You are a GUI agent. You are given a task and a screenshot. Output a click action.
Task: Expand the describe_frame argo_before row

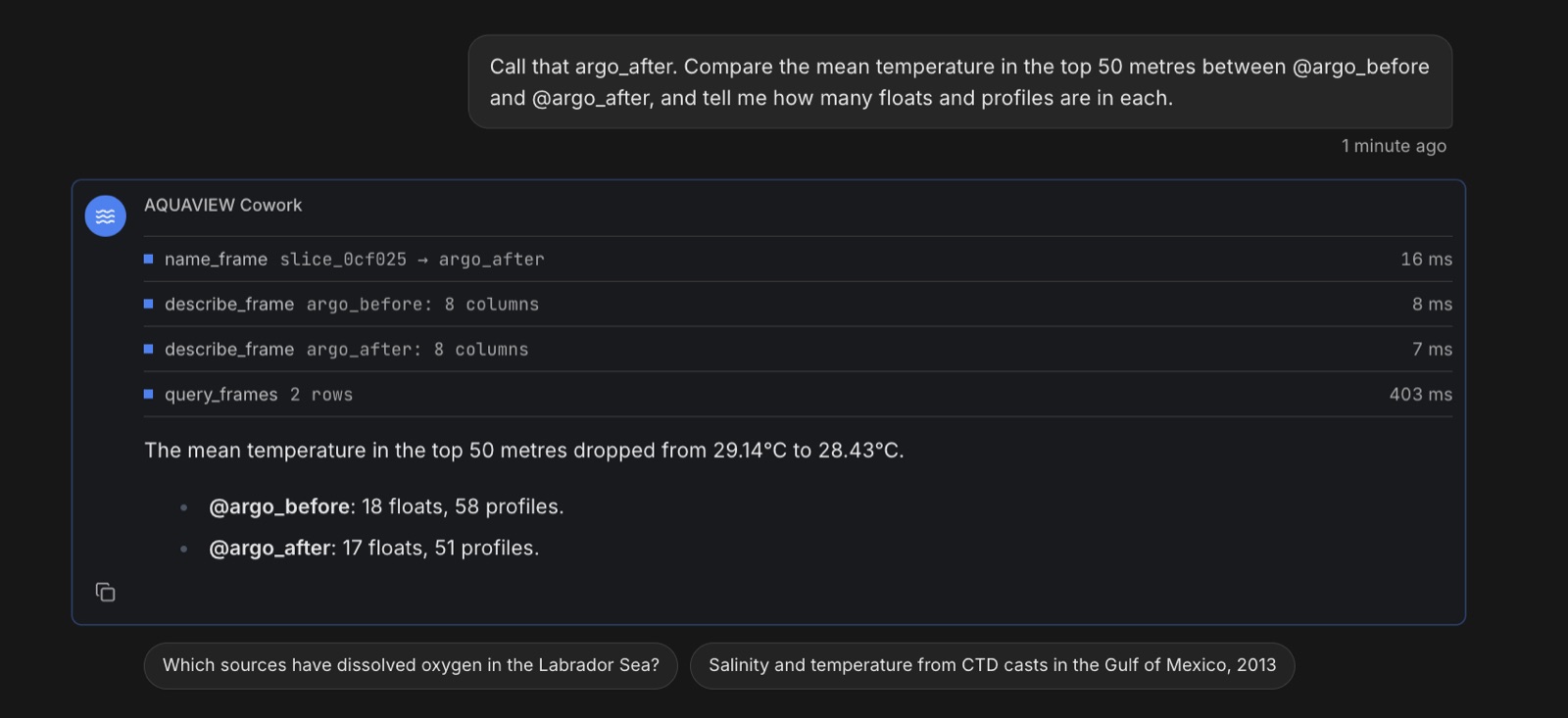point(798,305)
